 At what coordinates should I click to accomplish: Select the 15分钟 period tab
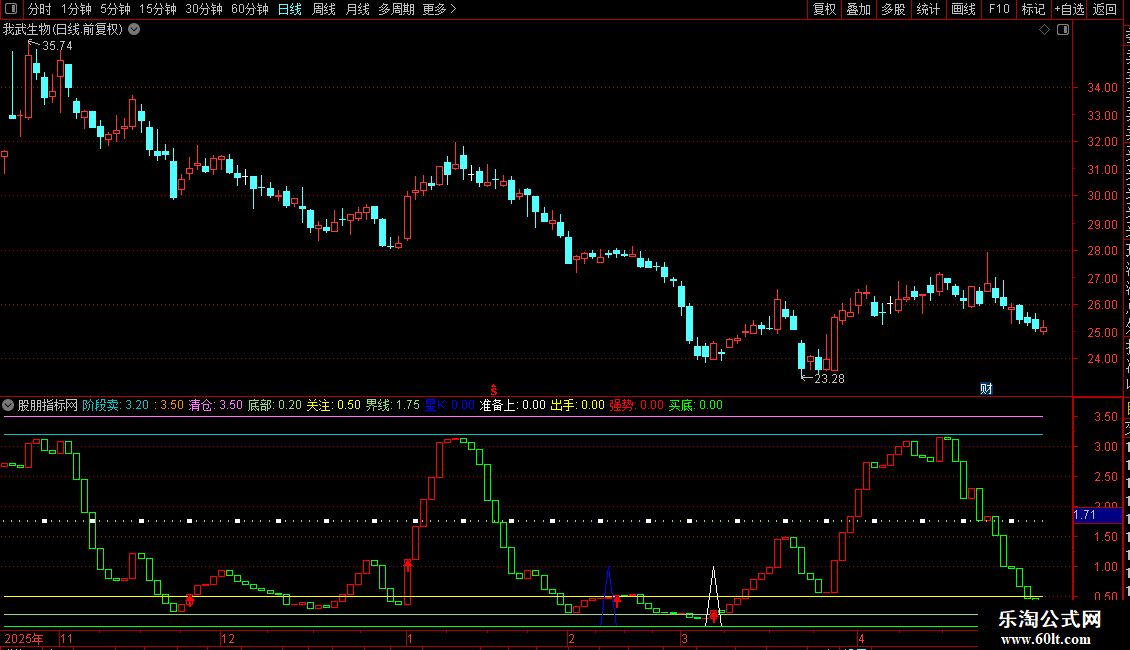tap(157, 9)
